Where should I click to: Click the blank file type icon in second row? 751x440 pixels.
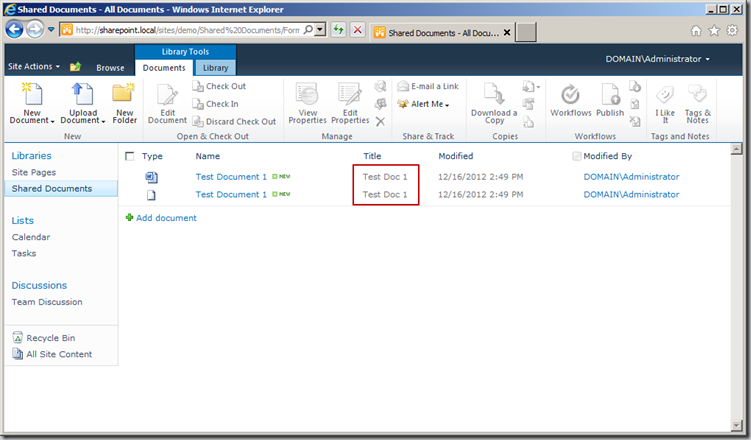pyautogui.click(x=151, y=195)
